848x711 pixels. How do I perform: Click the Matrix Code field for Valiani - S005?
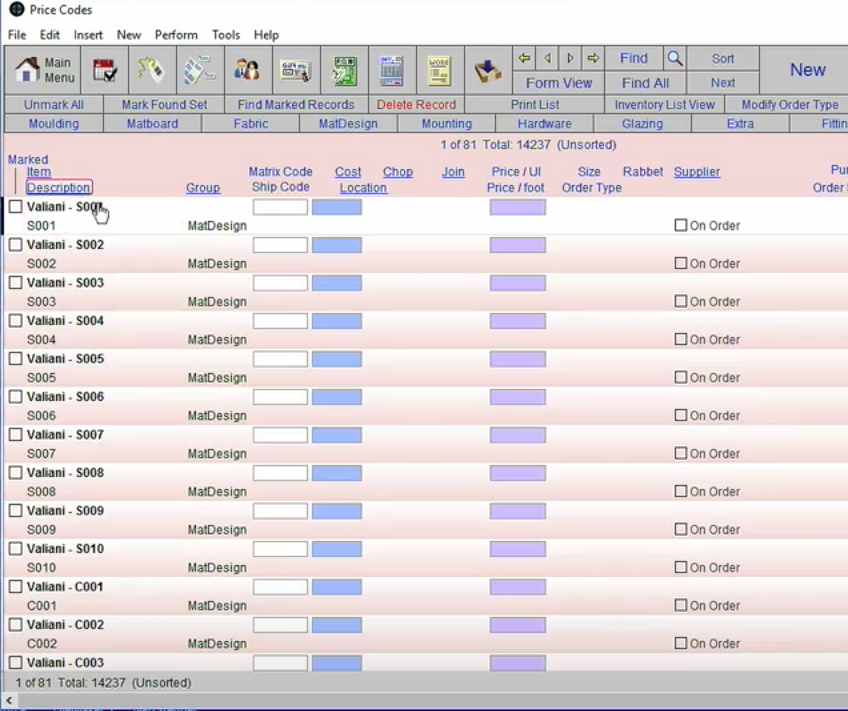click(x=280, y=359)
